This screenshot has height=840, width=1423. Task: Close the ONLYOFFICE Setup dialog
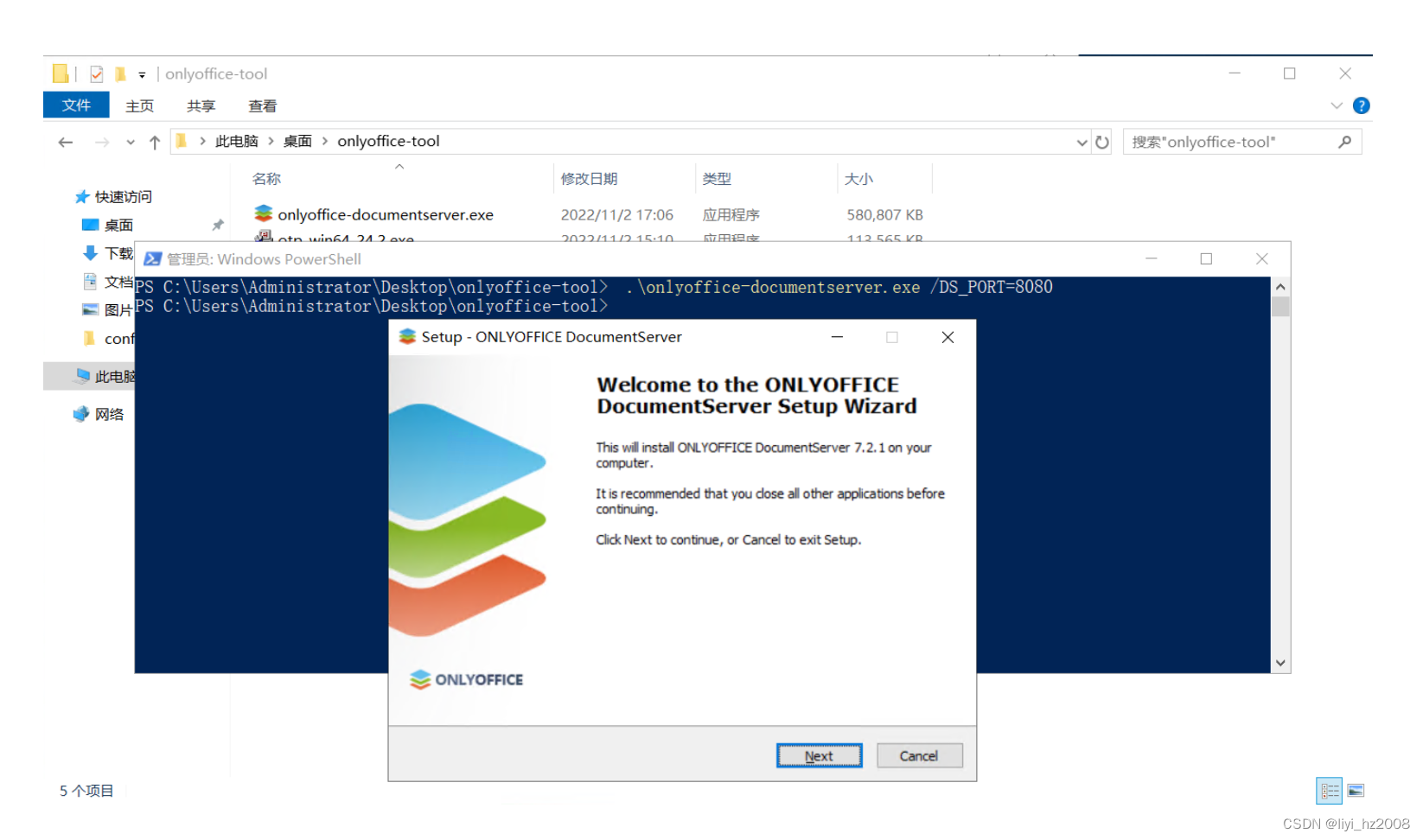coord(948,337)
